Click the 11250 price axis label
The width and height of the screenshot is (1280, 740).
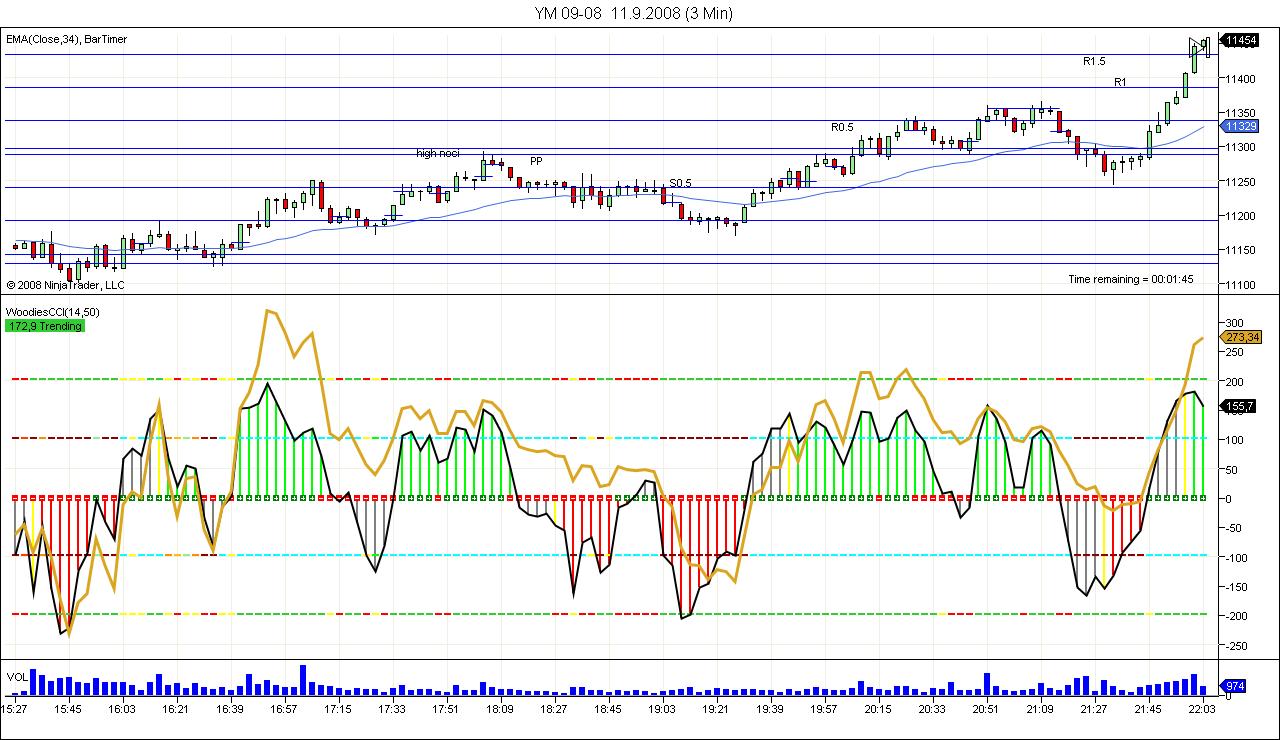click(1239, 182)
